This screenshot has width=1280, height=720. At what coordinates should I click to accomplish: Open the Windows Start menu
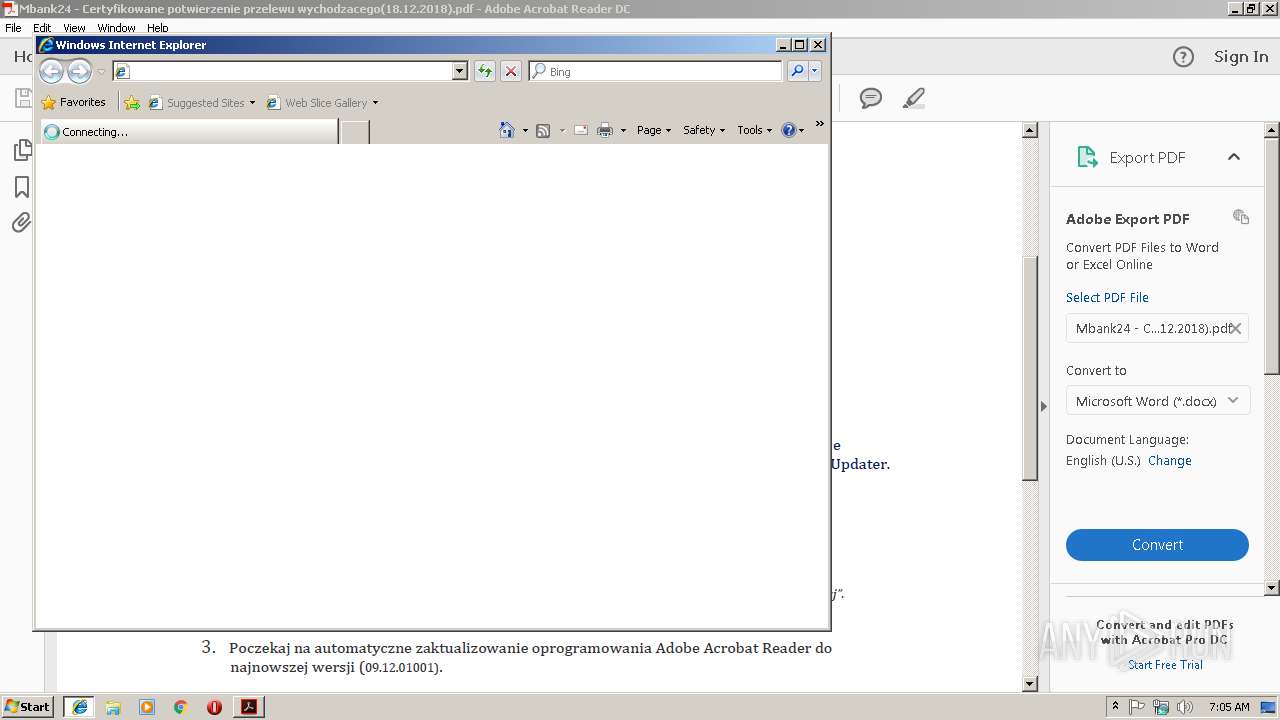[x=28, y=706]
